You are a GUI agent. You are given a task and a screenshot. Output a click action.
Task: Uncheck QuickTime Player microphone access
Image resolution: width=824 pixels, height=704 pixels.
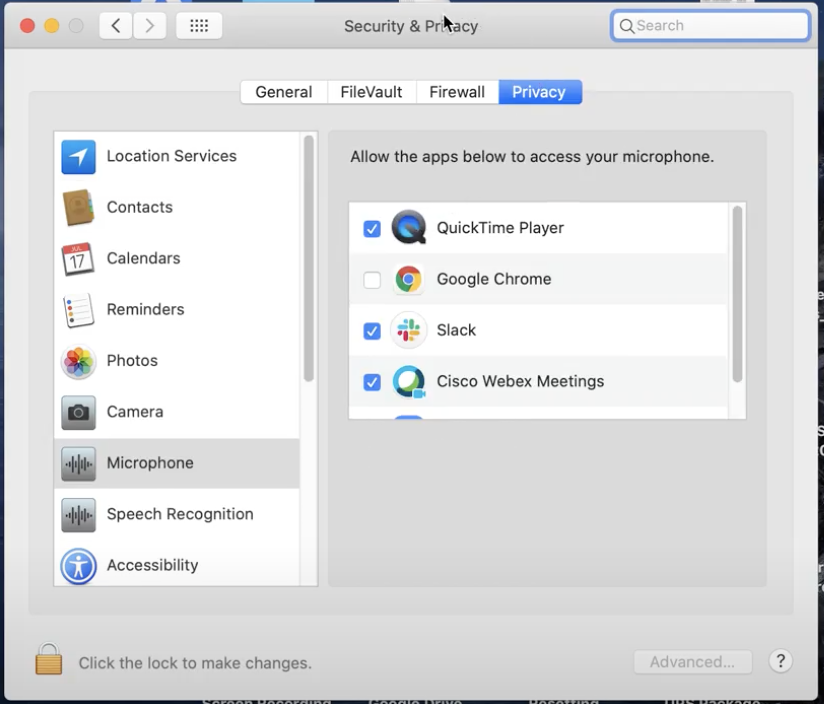372,229
